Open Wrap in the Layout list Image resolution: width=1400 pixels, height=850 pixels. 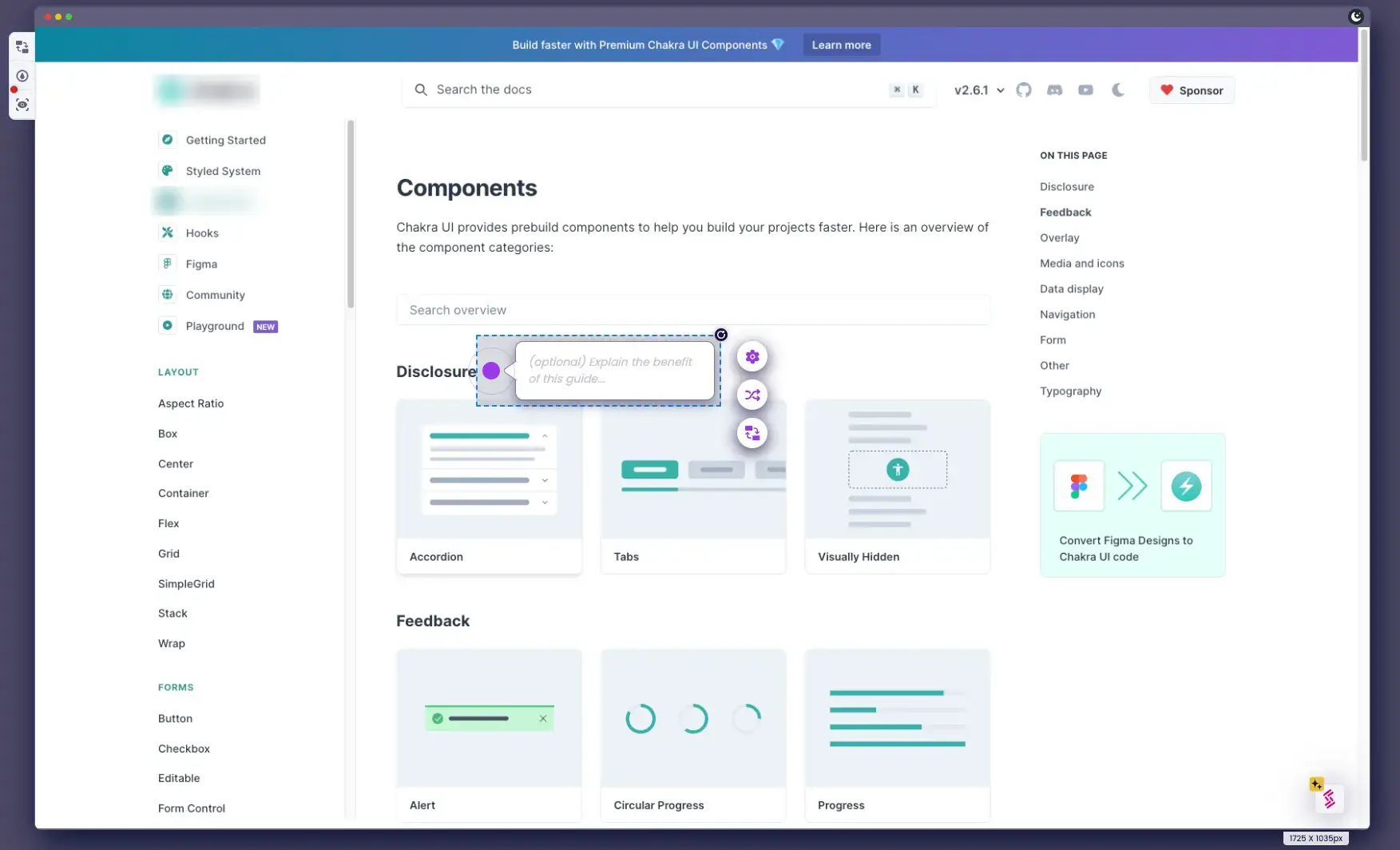point(172,644)
